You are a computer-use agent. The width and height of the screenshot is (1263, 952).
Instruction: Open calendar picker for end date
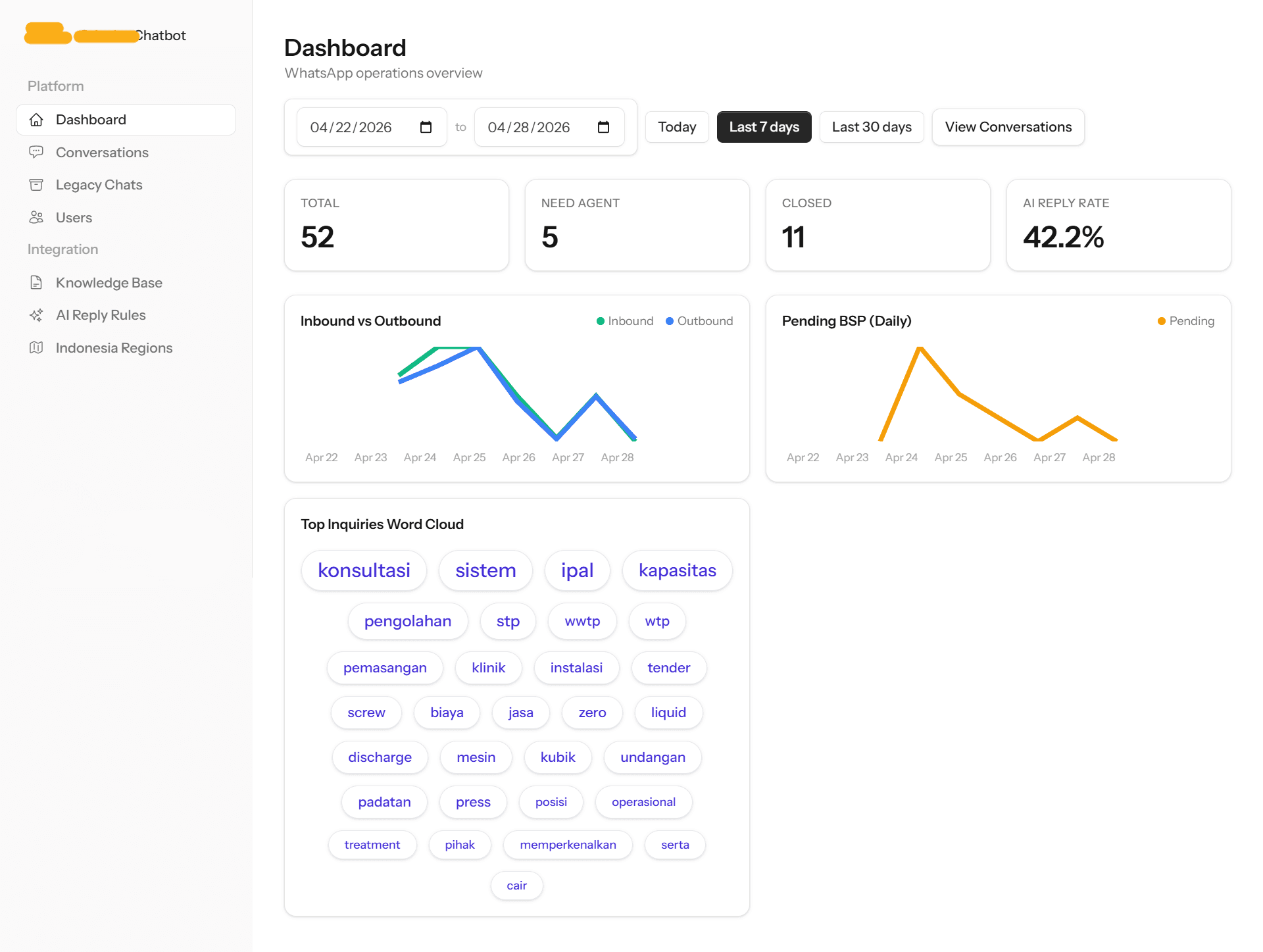(603, 127)
